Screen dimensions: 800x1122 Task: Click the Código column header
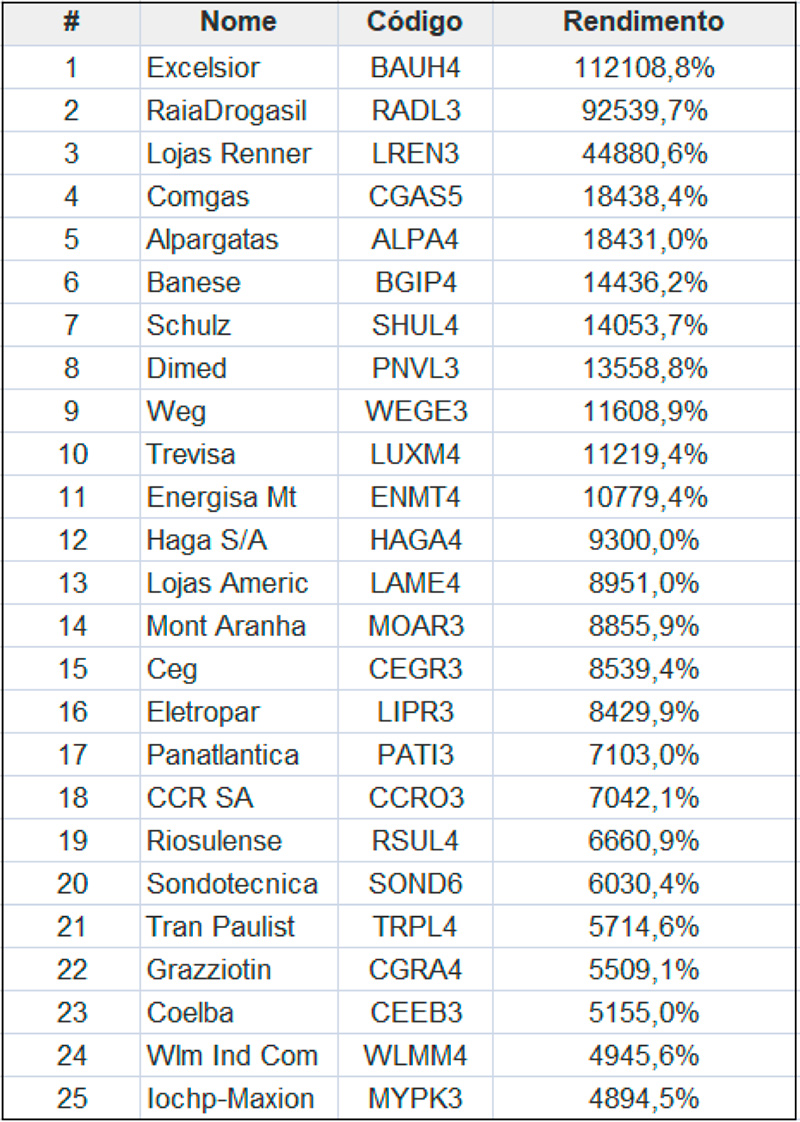pyautogui.click(x=415, y=22)
